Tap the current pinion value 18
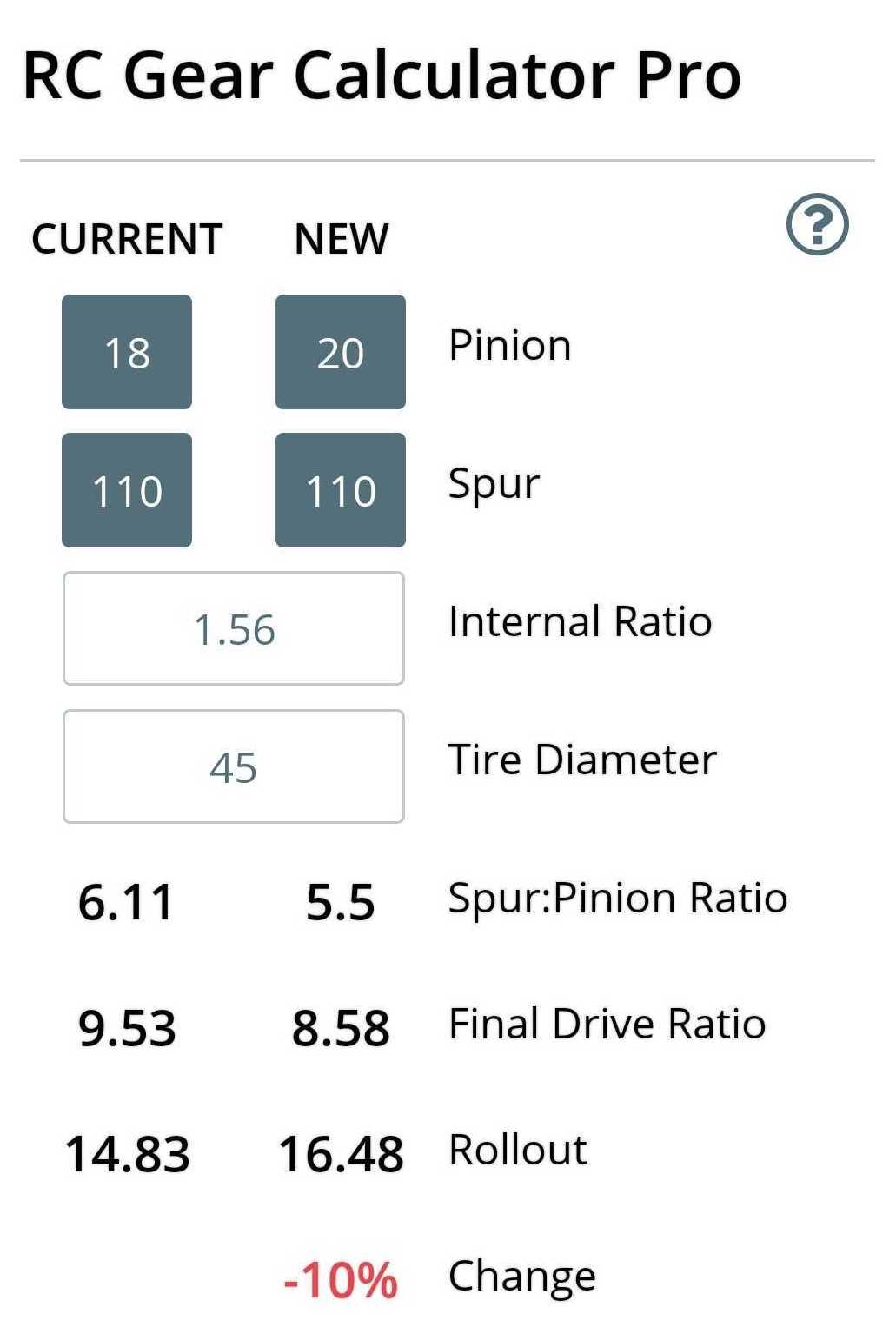The image size is (896, 1327). pyautogui.click(x=127, y=352)
